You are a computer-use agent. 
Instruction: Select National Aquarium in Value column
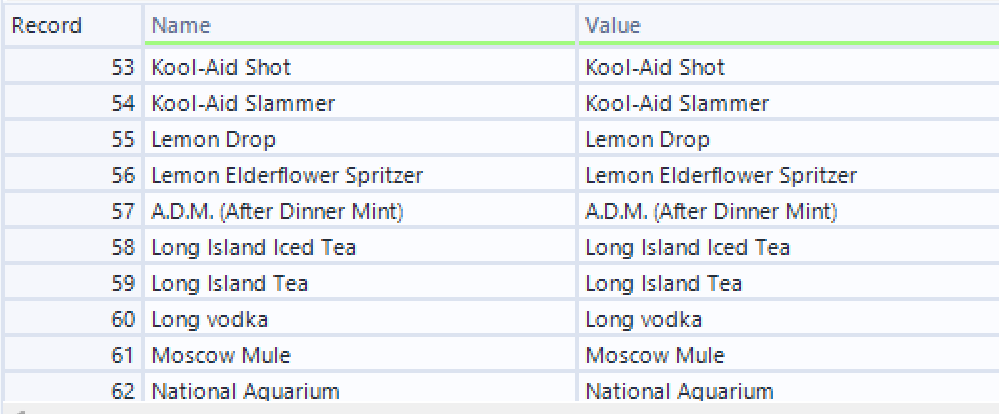(x=679, y=391)
